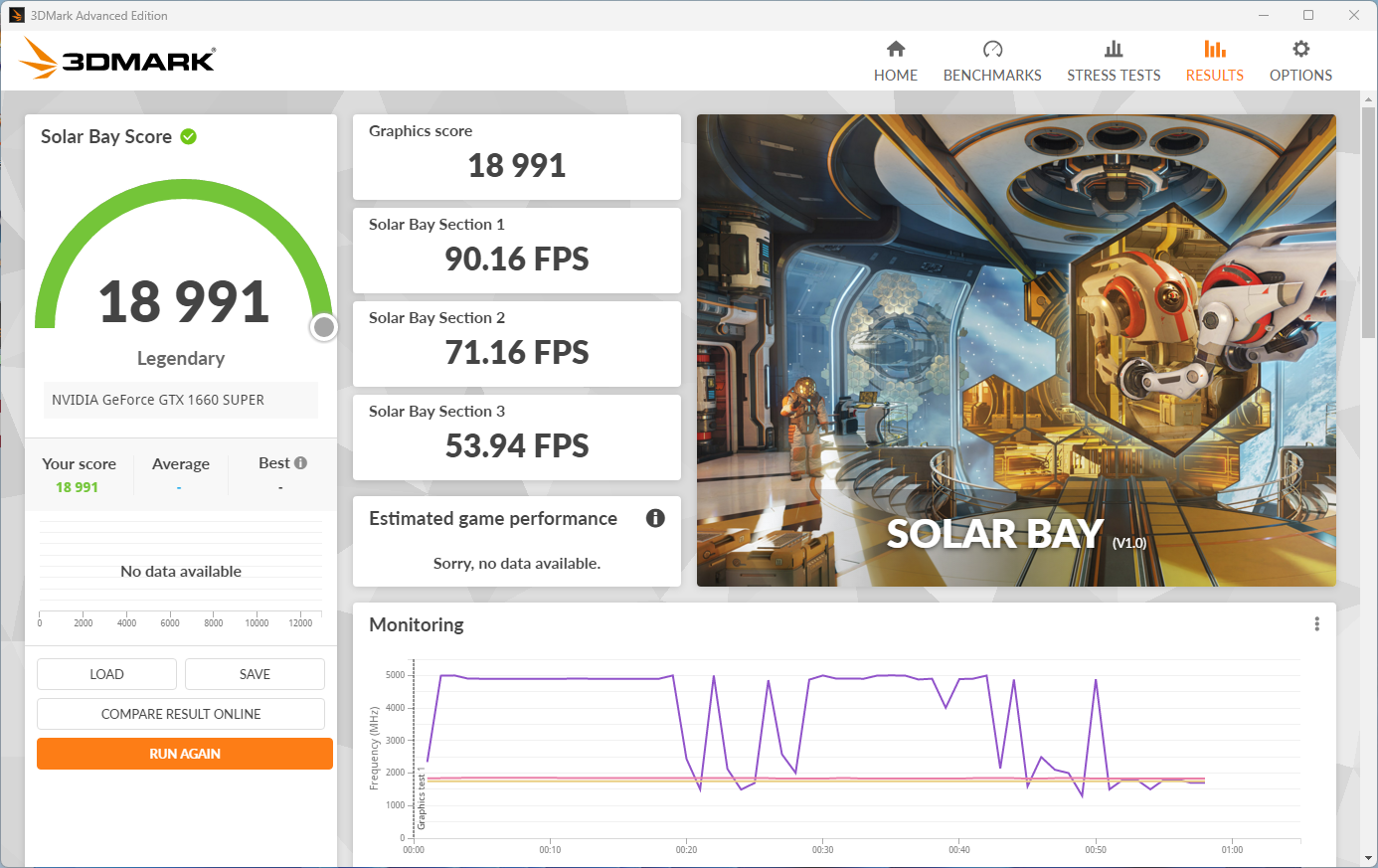Click the Graphics score value 18 991
1378x868 pixels.
(517, 165)
